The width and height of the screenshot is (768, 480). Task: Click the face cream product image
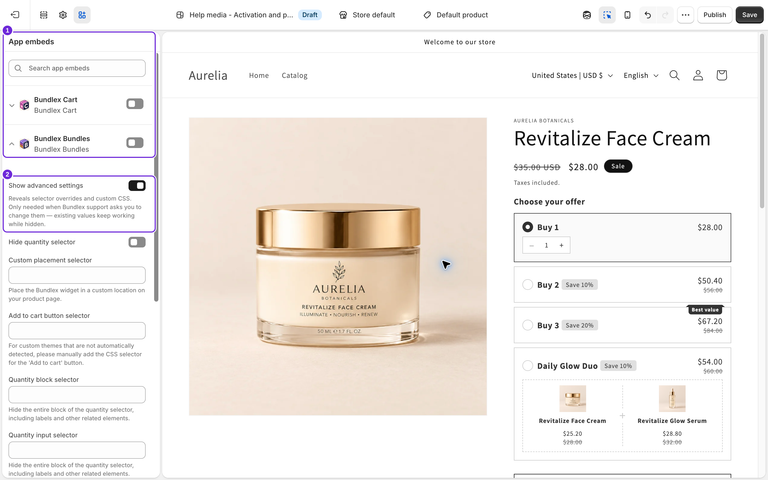[x=338, y=266]
